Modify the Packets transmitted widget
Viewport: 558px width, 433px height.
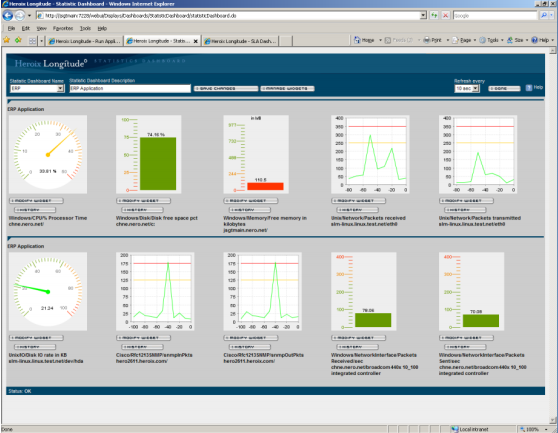(466, 201)
